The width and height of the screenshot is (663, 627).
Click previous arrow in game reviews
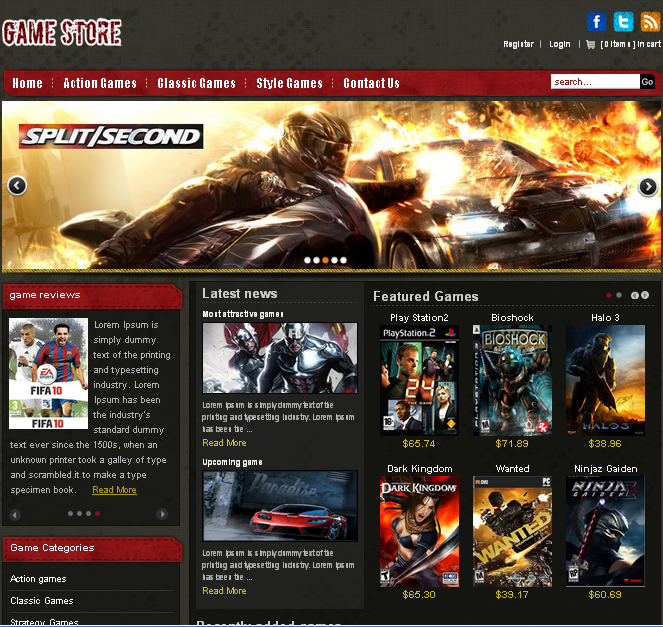pyautogui.click(x=15, y=515)
